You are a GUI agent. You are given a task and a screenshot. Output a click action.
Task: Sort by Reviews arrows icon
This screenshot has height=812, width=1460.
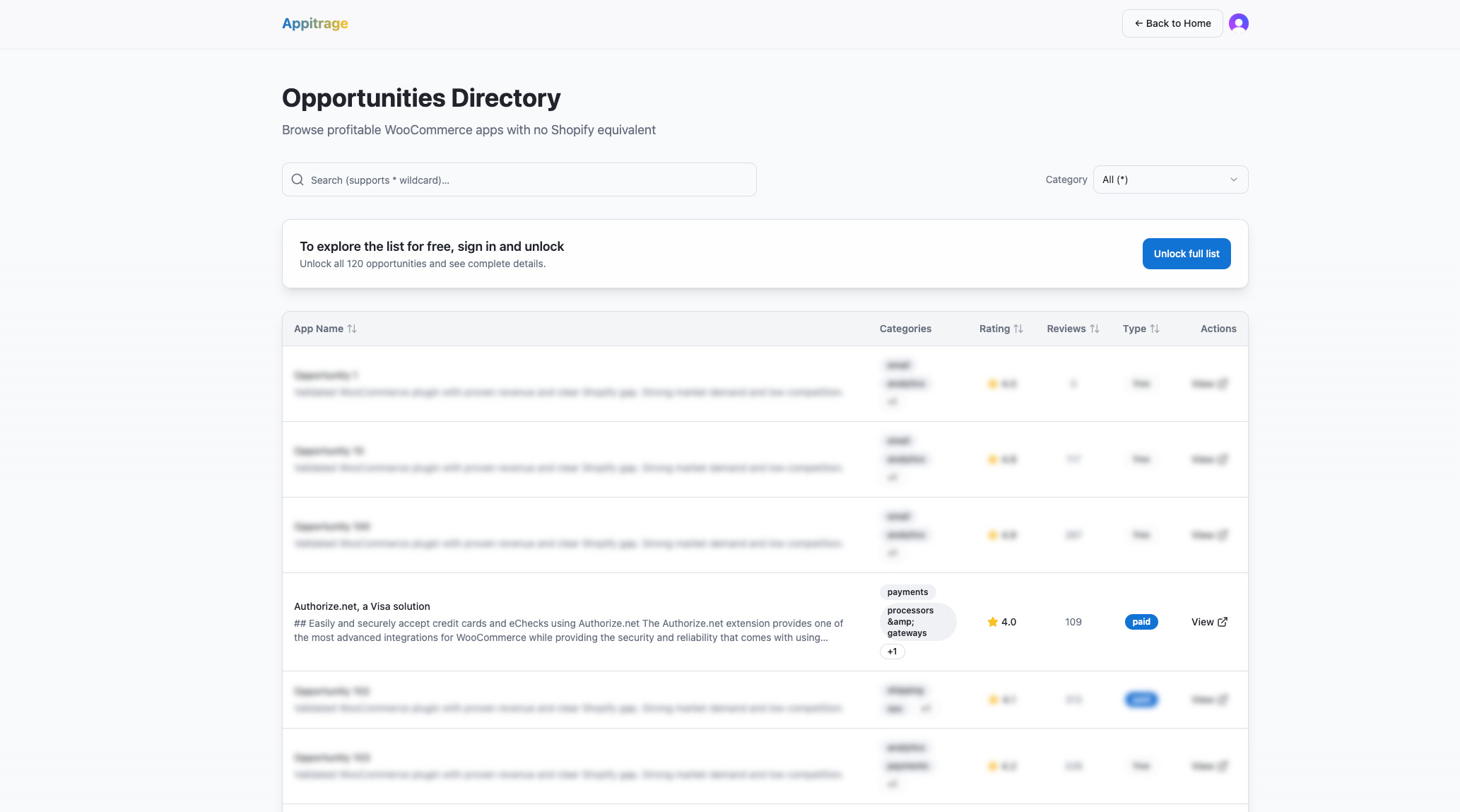pos(1095,329)
